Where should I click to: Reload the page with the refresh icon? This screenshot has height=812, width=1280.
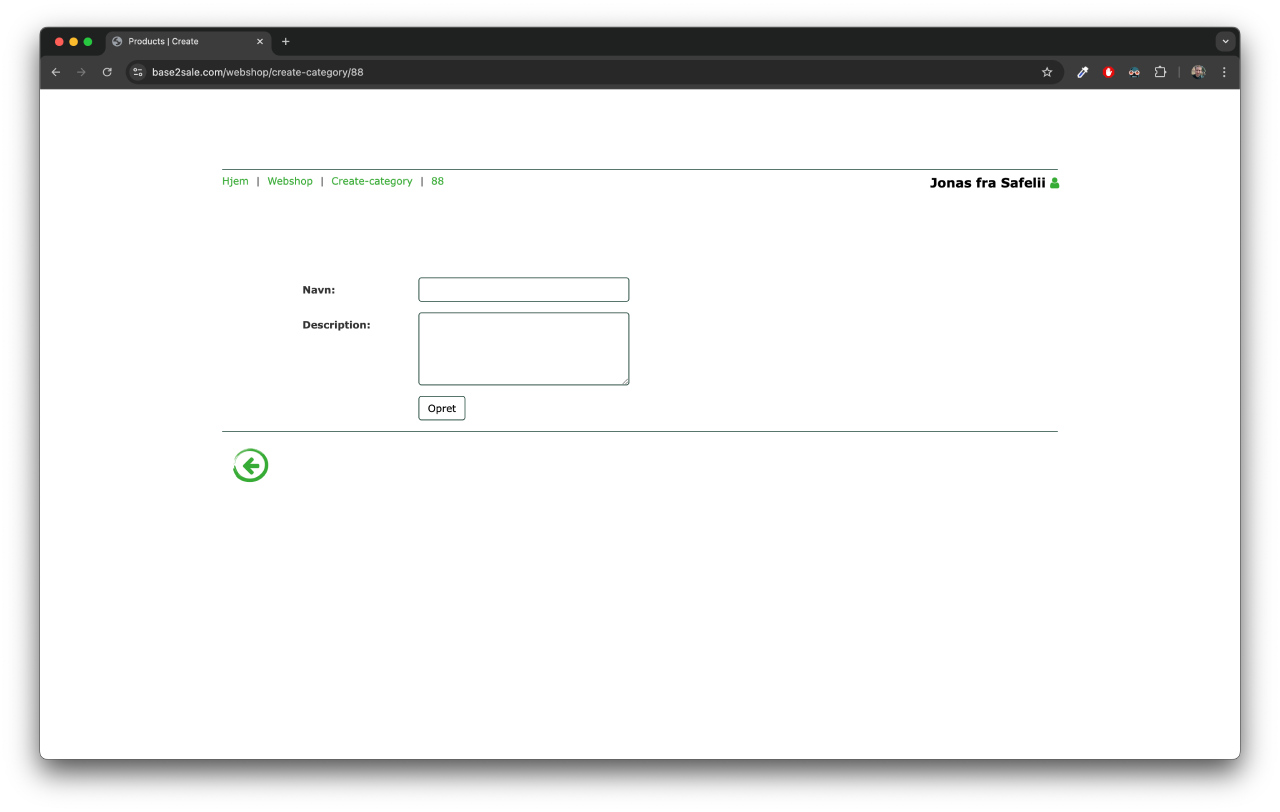[x=107, y=72]
